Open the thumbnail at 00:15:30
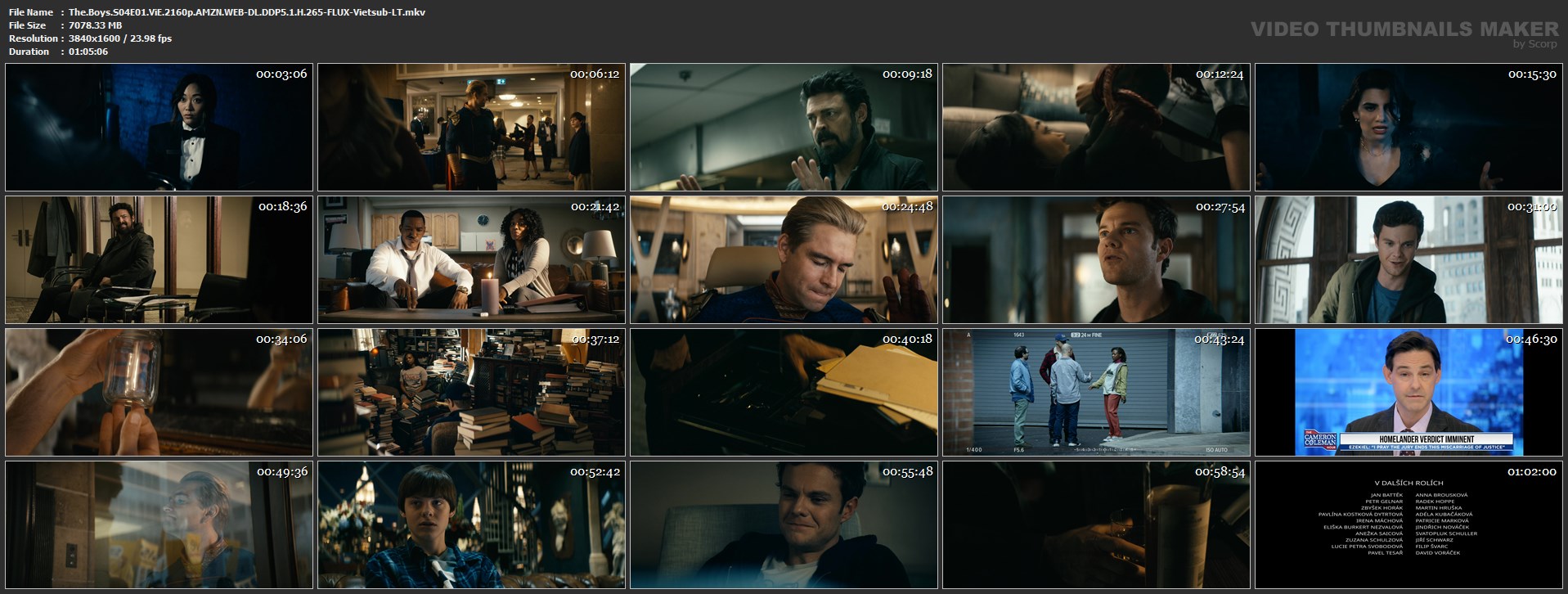The width and height of the screenshot is (1568, 594). [x=1409, y=128]
